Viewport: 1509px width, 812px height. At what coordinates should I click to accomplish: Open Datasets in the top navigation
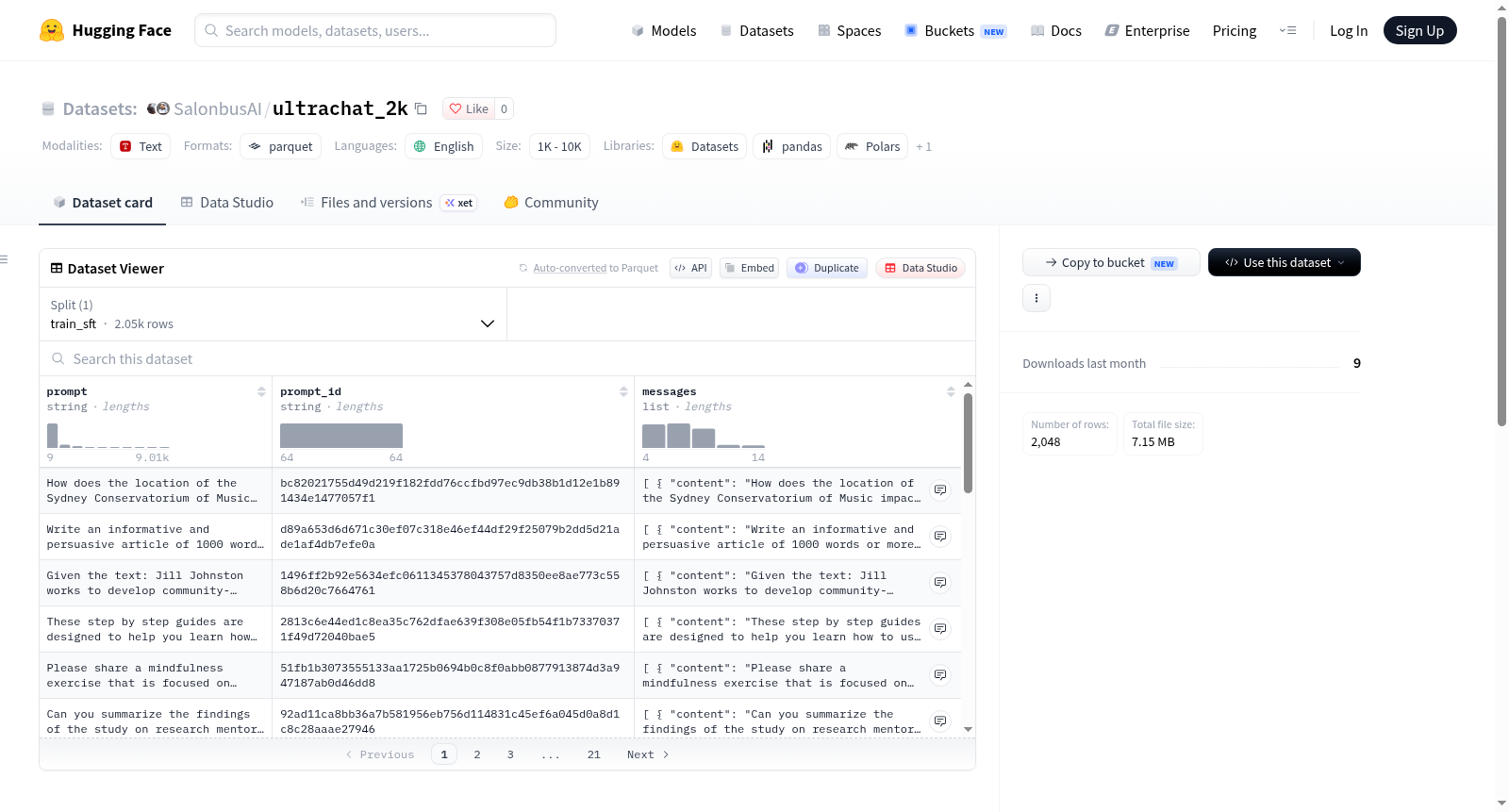coord(757,31)
